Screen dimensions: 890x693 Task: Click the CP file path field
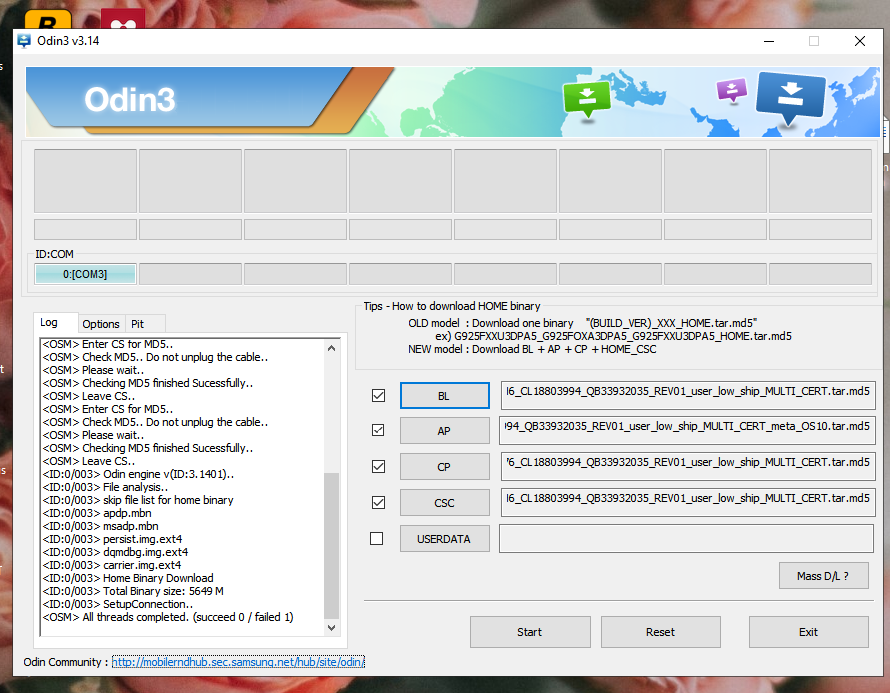[687, 467]
